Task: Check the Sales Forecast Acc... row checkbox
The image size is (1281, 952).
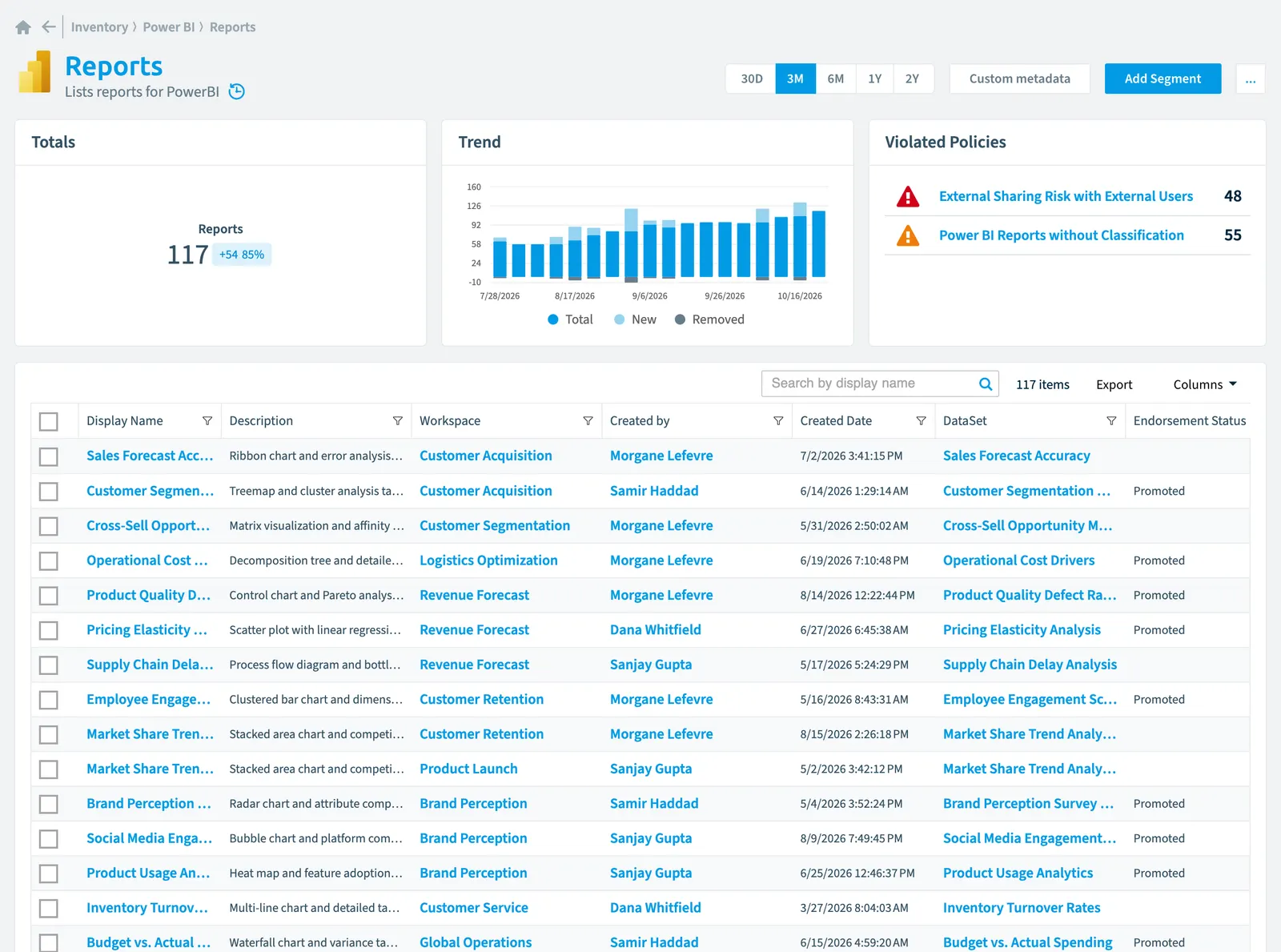Action: 49,456
